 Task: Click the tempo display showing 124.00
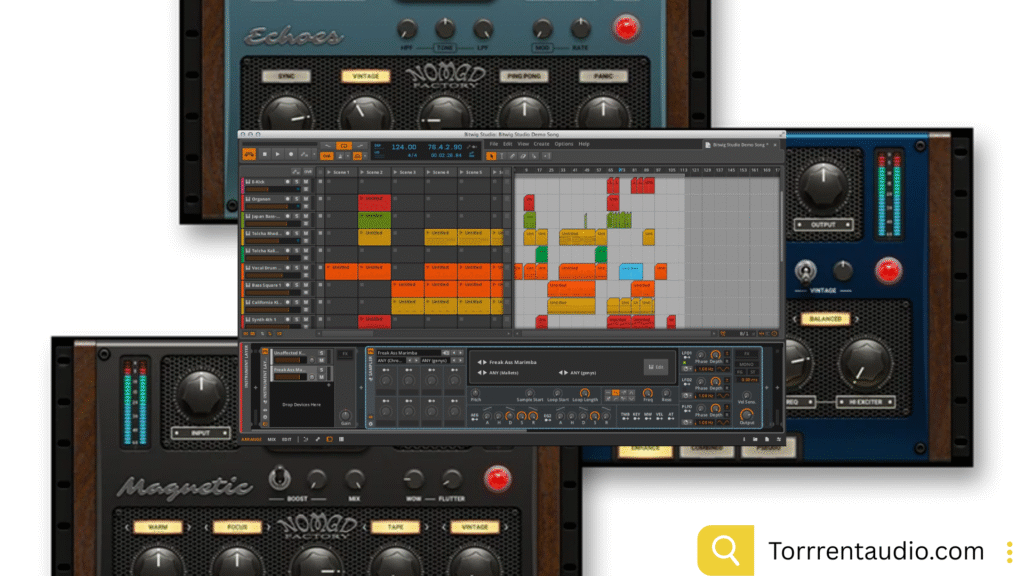click(x=402, y=147)
